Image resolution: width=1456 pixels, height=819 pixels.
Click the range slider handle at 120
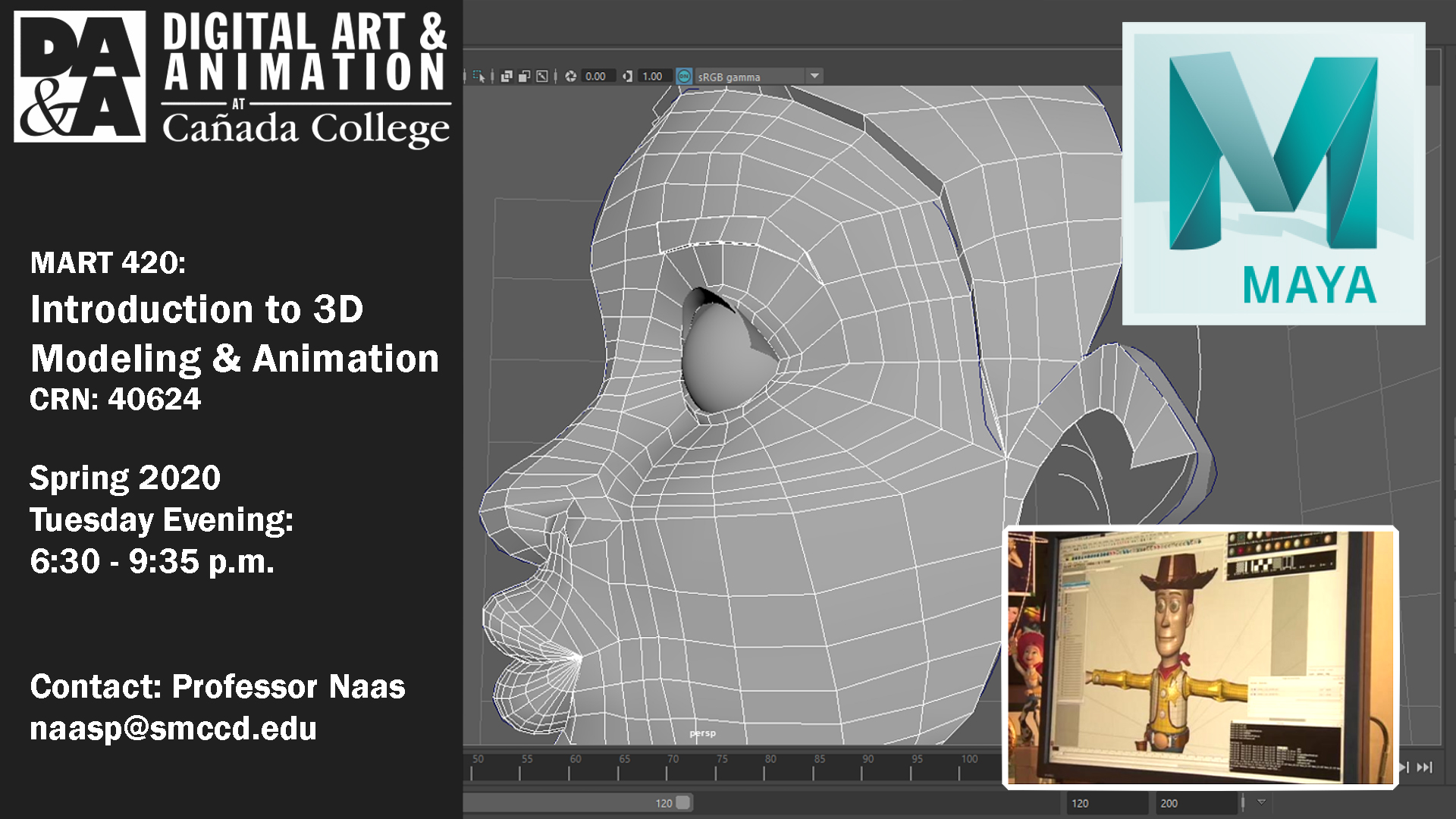coord(682,802)
